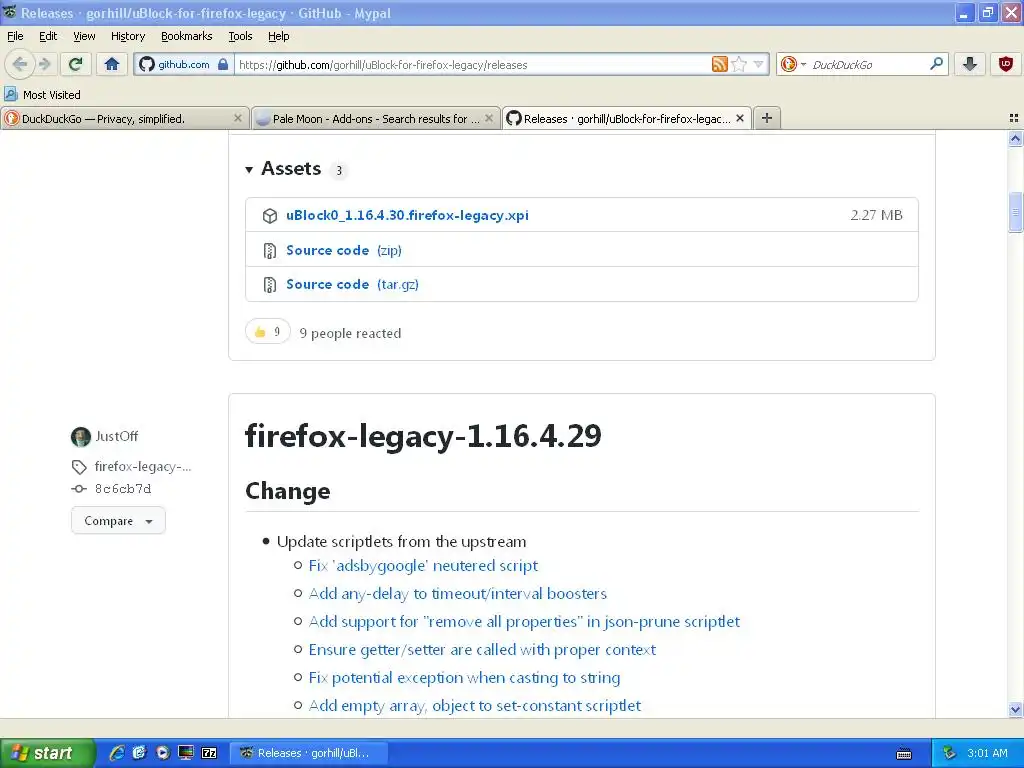Image resolution: width=1024 pixels, height=768 pixels.
Task: Launch Internet Explorer from quick launch
Action: point(117,753)
